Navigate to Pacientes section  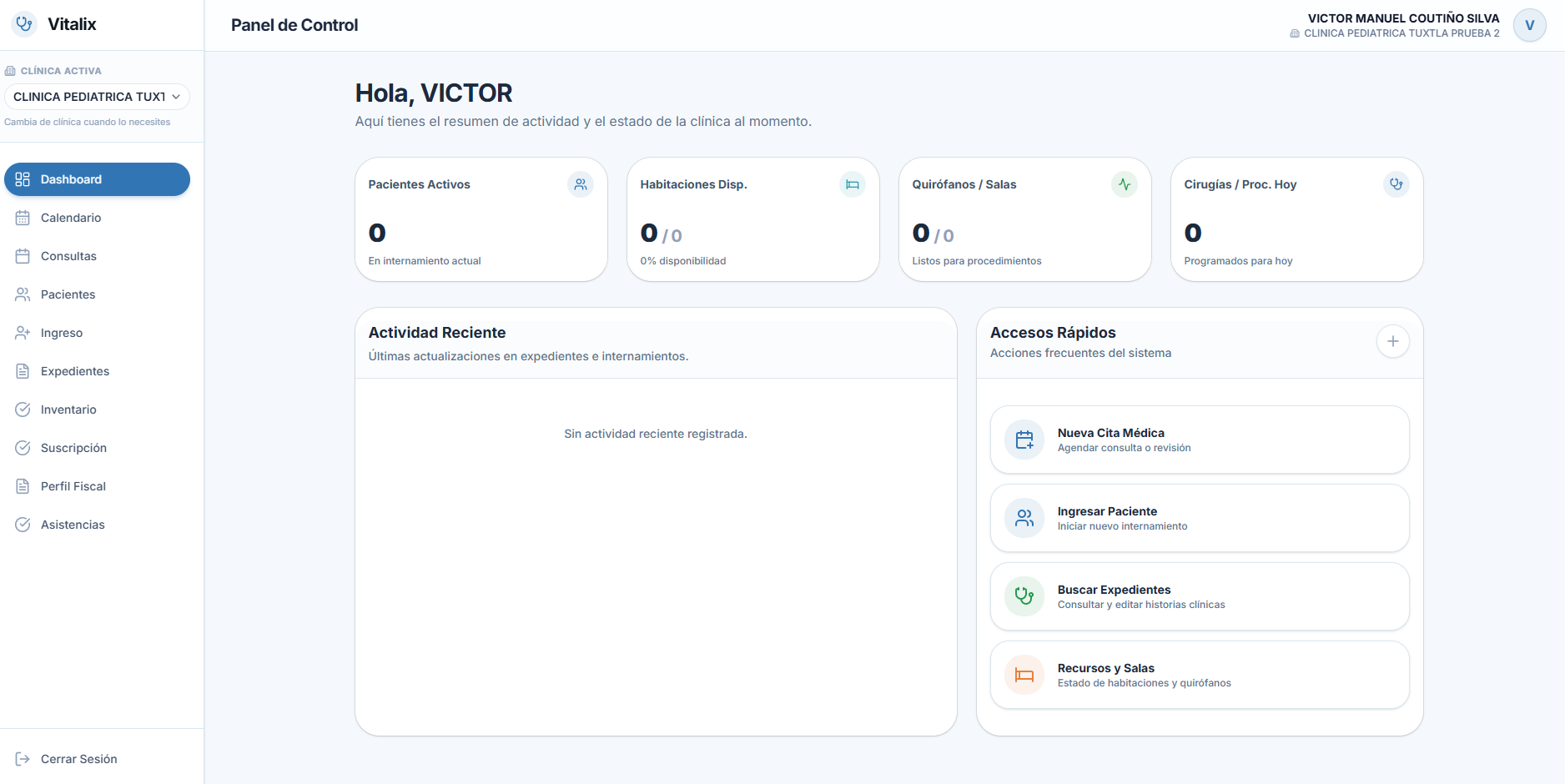[x=97, y=294]
